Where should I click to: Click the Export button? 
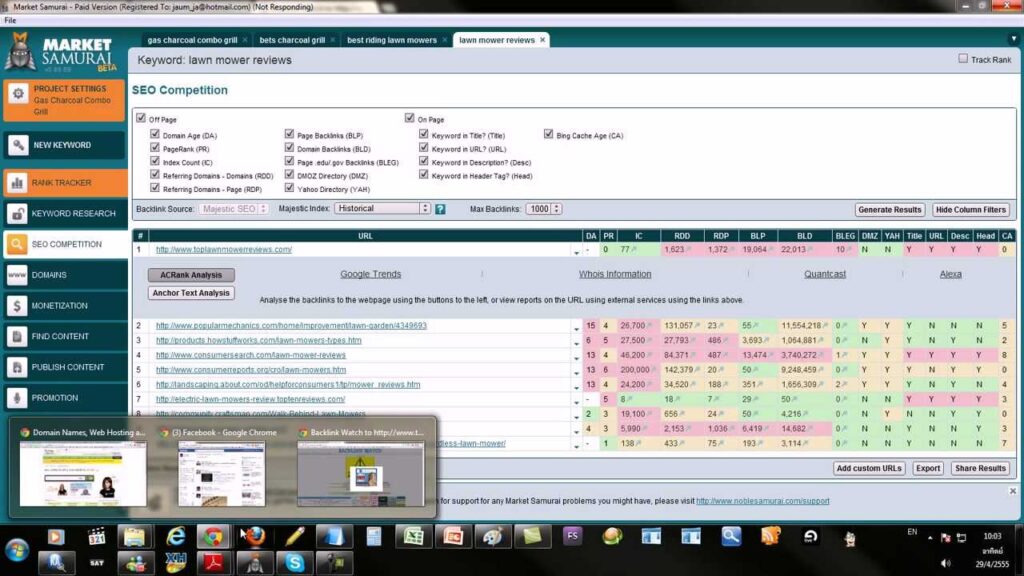[x=927, y=468]
